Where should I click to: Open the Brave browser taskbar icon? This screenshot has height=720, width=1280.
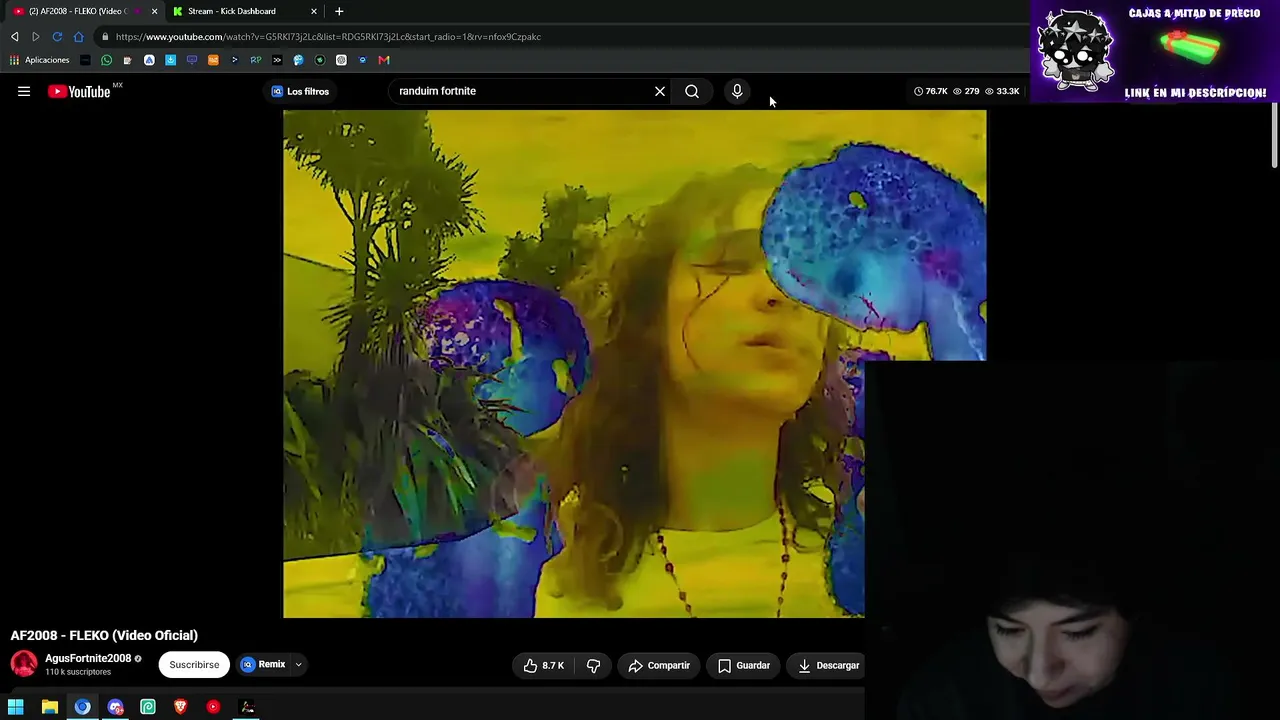pos(181,707)
